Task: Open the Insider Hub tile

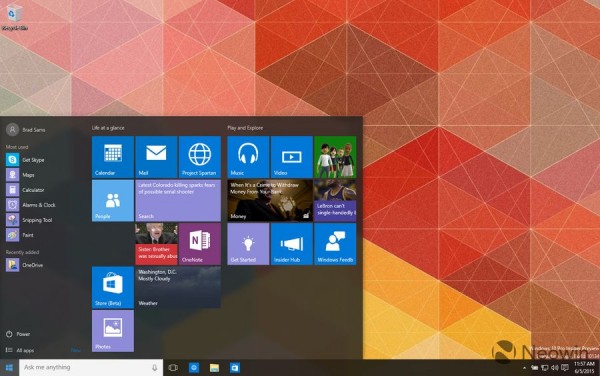Action: 292,244
